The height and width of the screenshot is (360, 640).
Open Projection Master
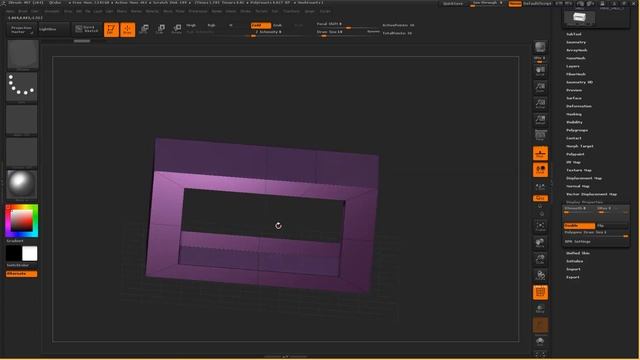point(21,29)
